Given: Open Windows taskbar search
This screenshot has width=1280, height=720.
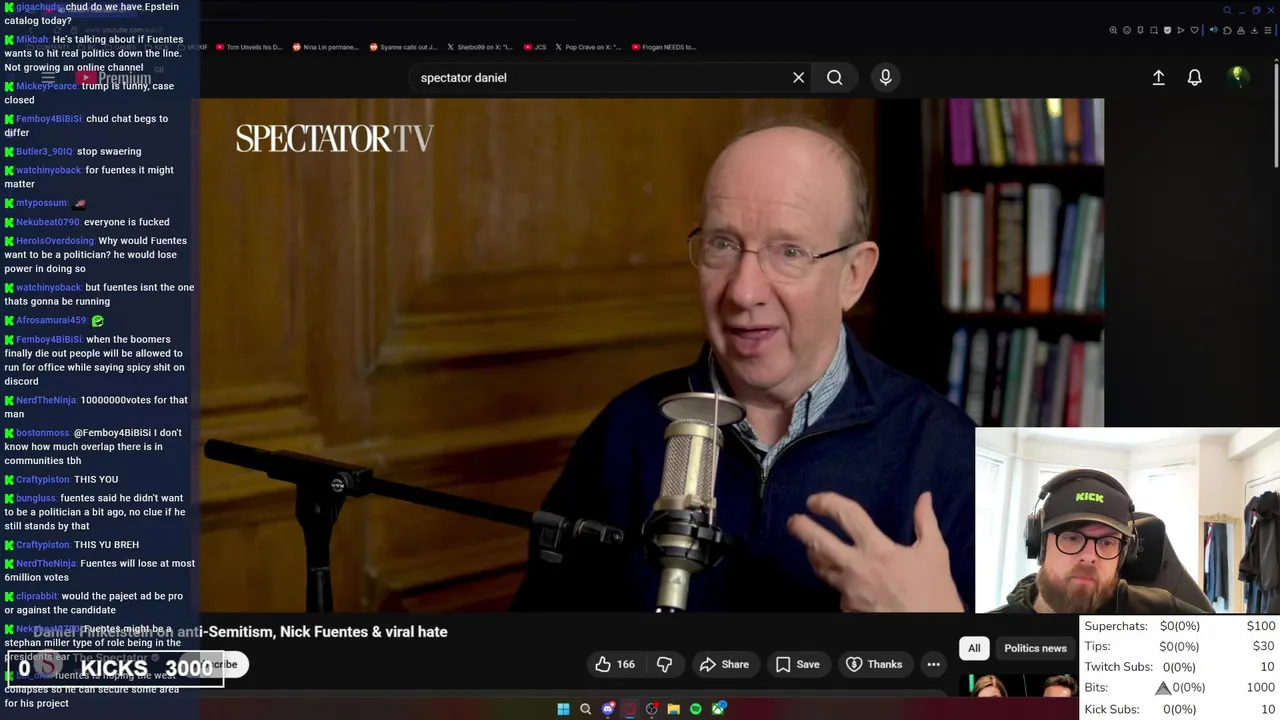Looking at the screenshot, I should (586, 709).
